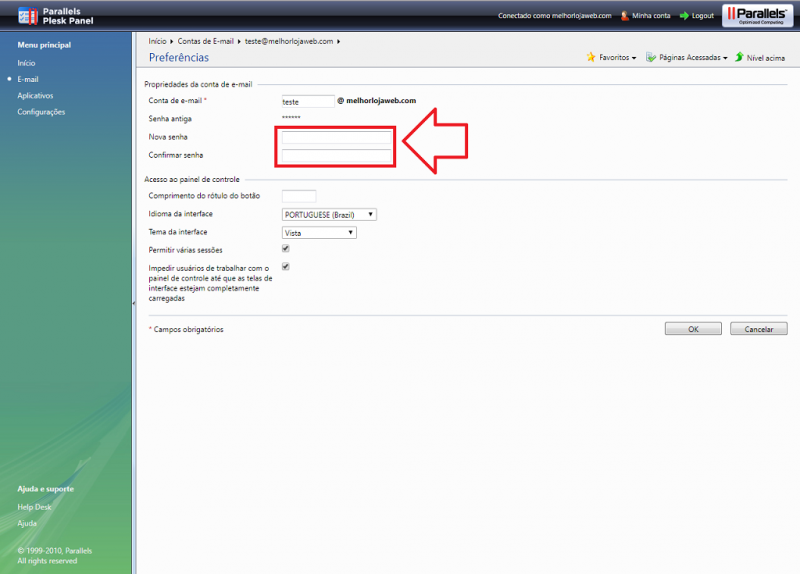
Task: Select E-mail in the main menu
Action: click(28, 80)
